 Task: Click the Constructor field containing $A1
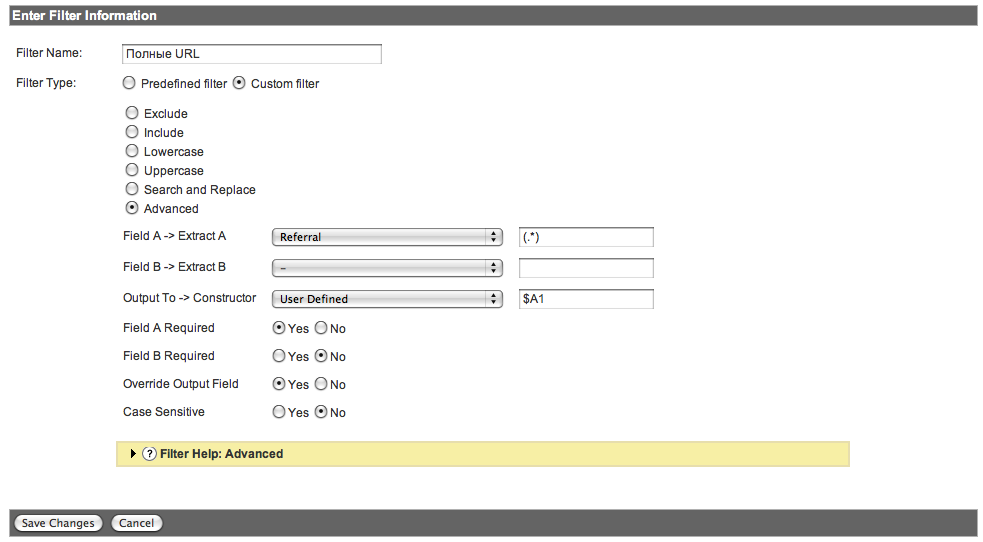[x=586, y=299]
